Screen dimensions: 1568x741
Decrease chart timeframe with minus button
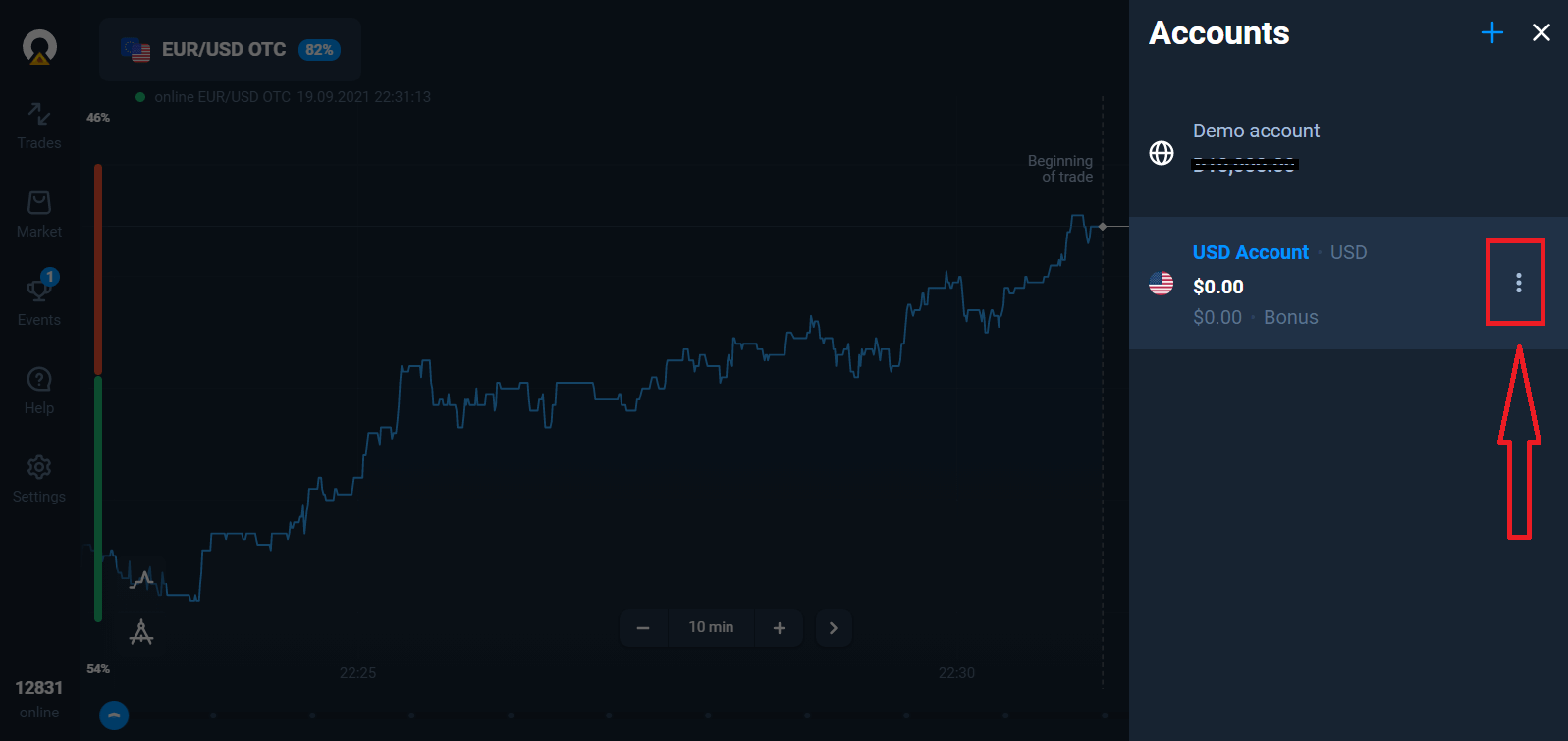643,628
